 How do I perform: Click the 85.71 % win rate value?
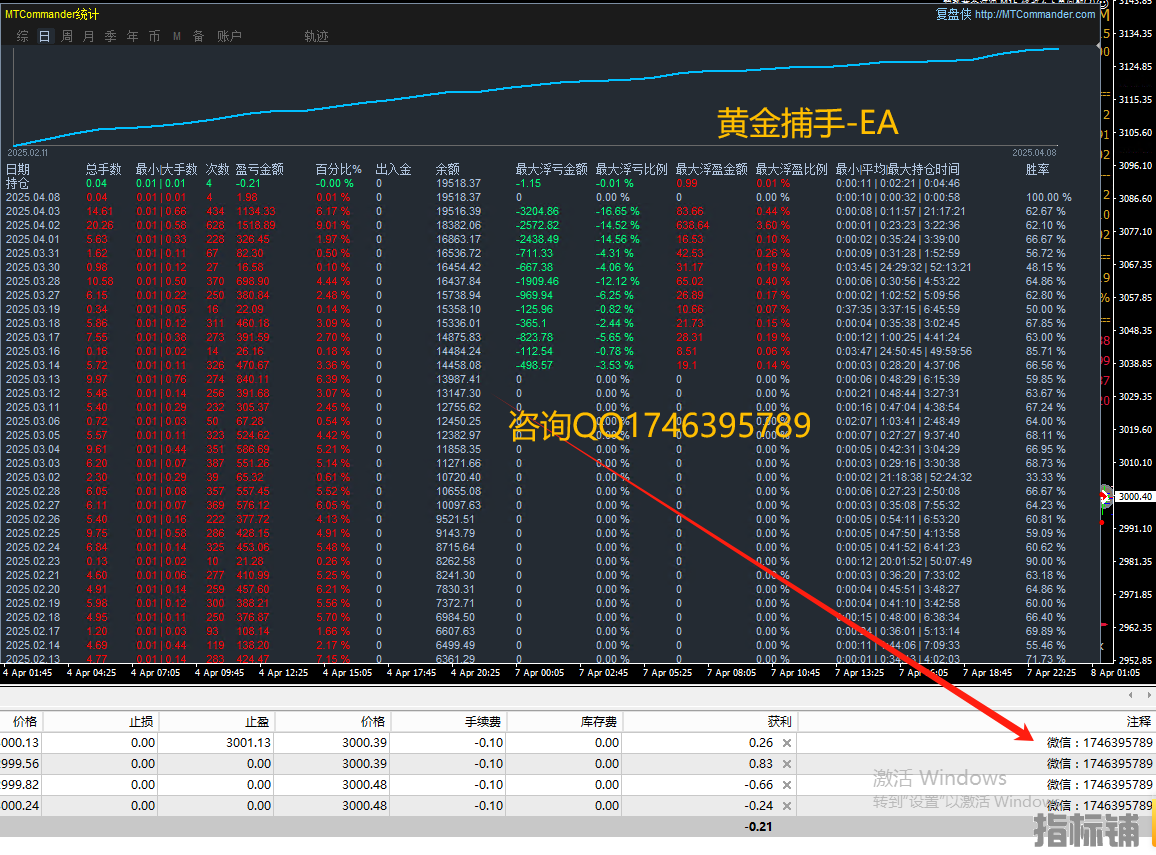coord(1045,352)
